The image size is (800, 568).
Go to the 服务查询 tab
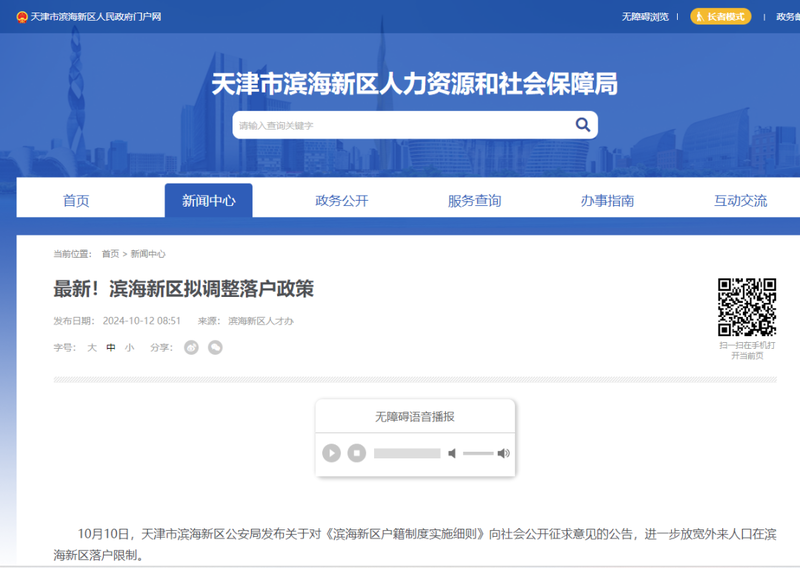[x=475, y=200]
